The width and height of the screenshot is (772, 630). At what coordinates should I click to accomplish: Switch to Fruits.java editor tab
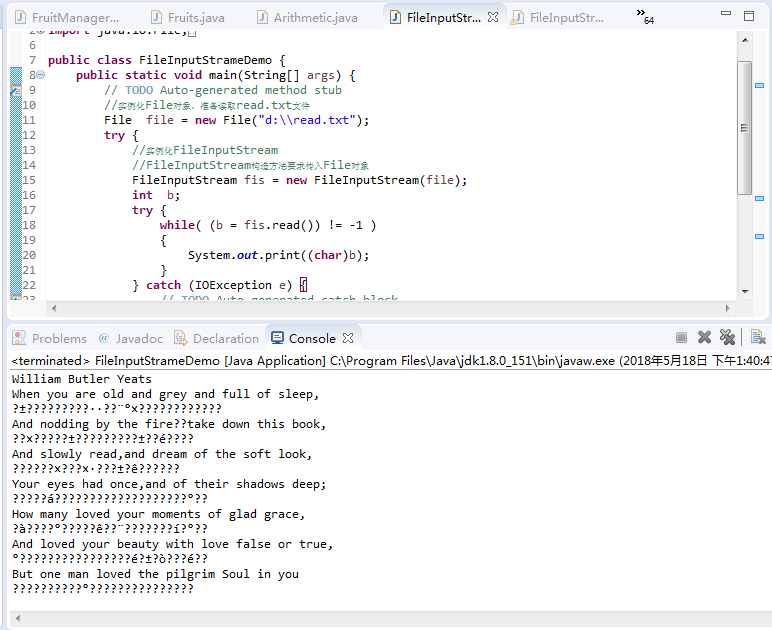[x=188, y=18]
